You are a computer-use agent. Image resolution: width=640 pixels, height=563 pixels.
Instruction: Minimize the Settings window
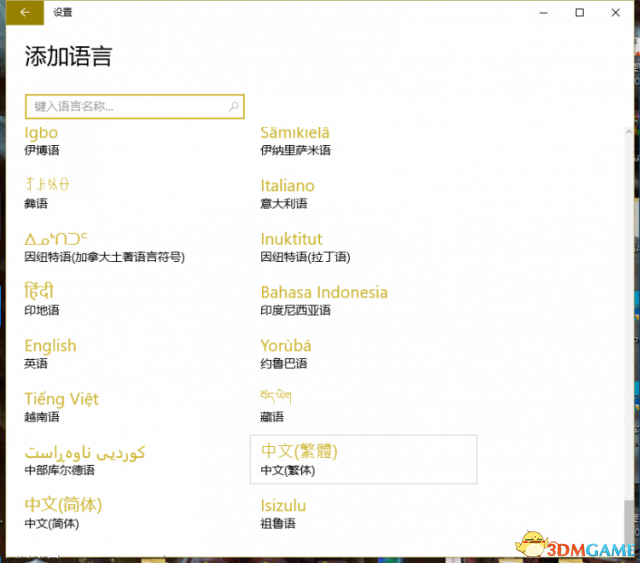pyautogui.click(x=543, y=13)
